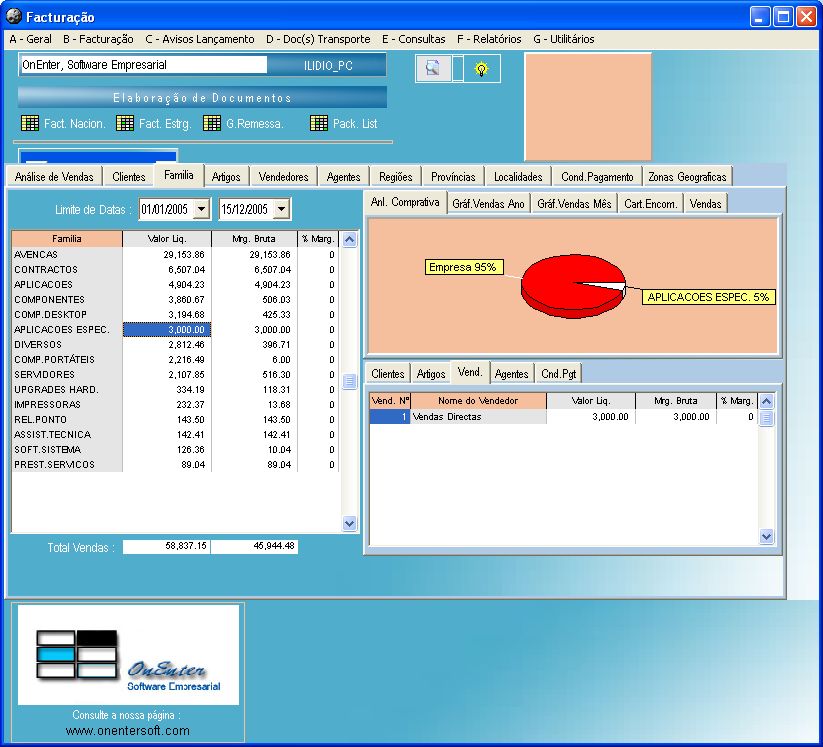Click the Facturação title bar app icon
The image size is (823, 747).
click(x=14, y=17)
